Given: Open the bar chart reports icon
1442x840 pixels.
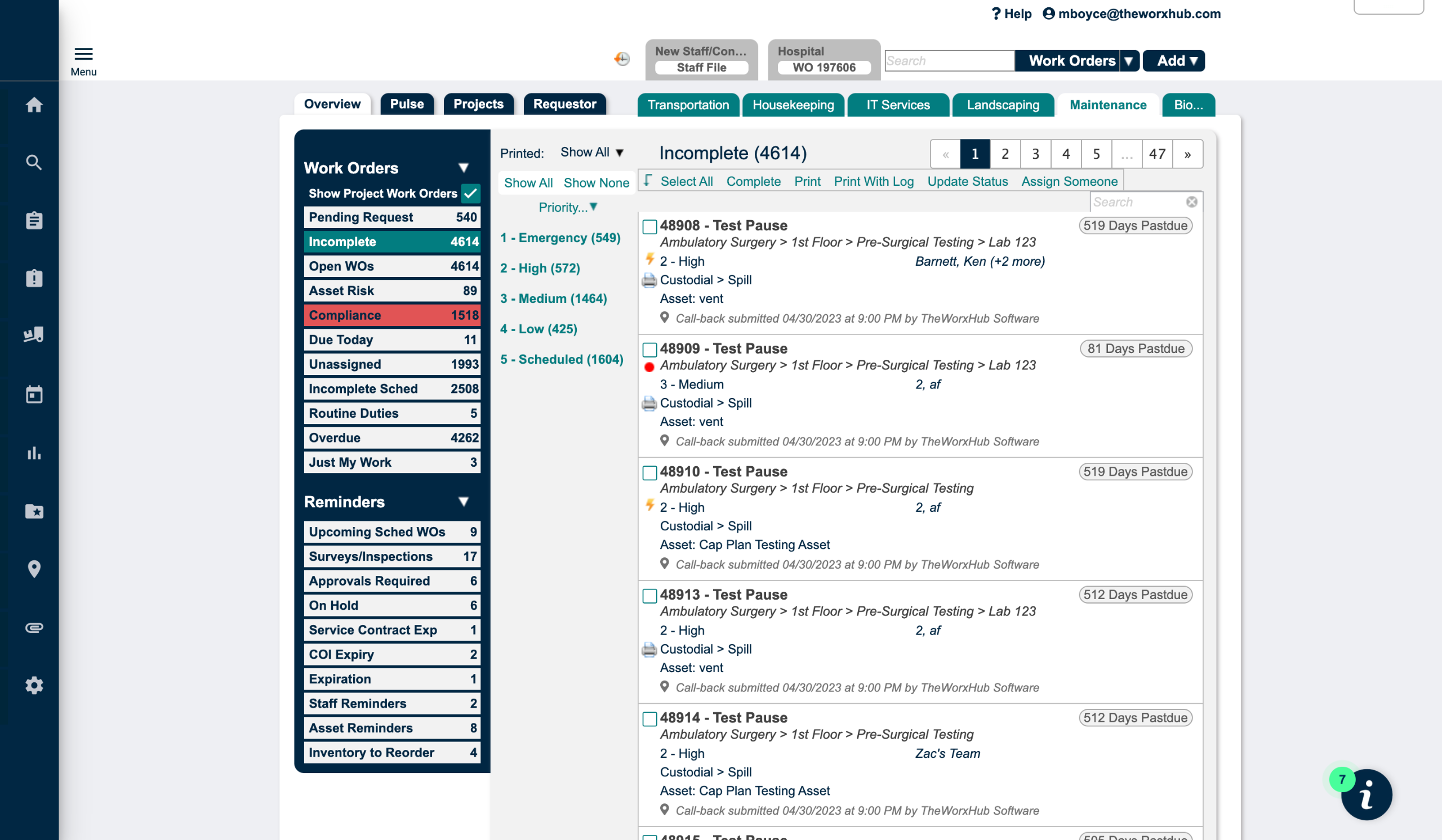Looking at the screenshot, I should pos(34,453).
